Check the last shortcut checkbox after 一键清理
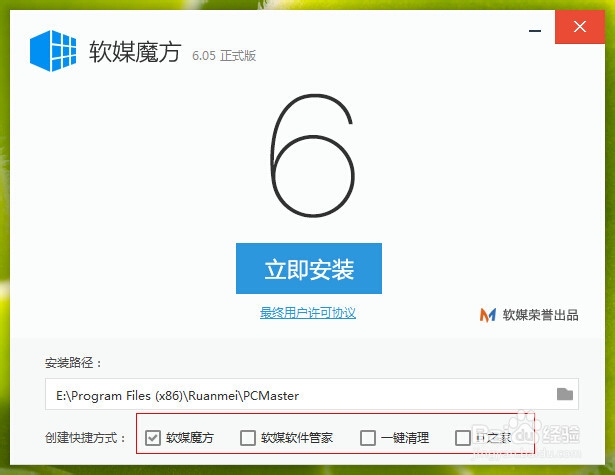The image size is (615, 475). pyautogui.click(x=463, y=438)
